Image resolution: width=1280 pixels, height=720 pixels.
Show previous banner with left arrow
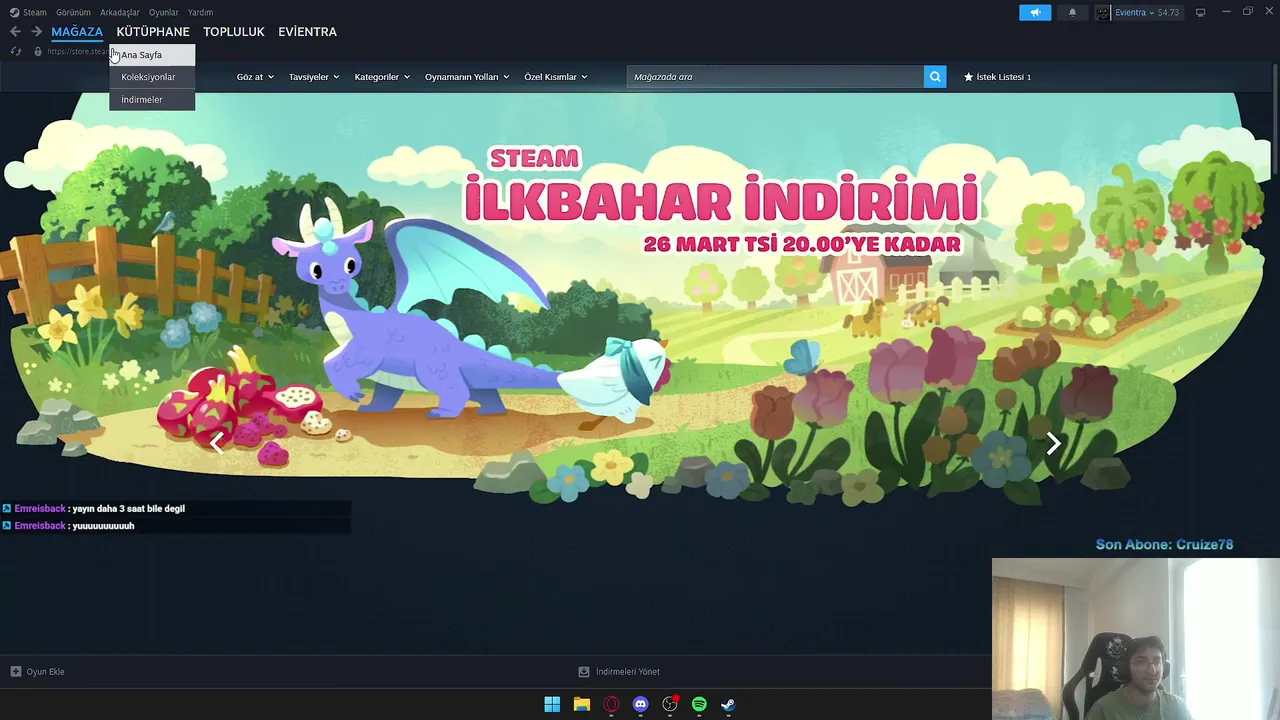tap(217, 443)
